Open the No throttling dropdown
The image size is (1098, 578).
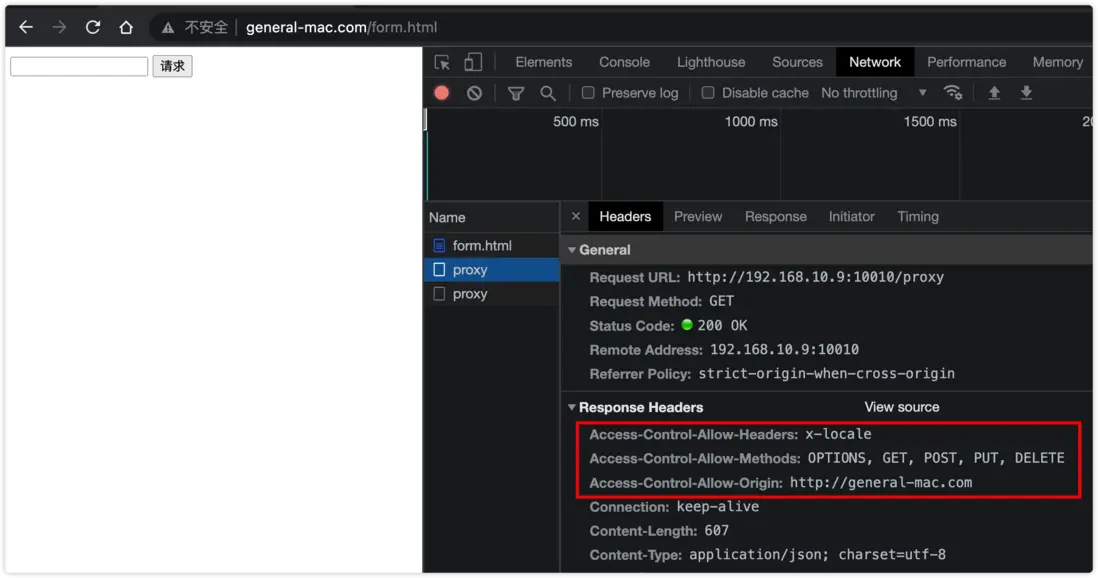874,93
